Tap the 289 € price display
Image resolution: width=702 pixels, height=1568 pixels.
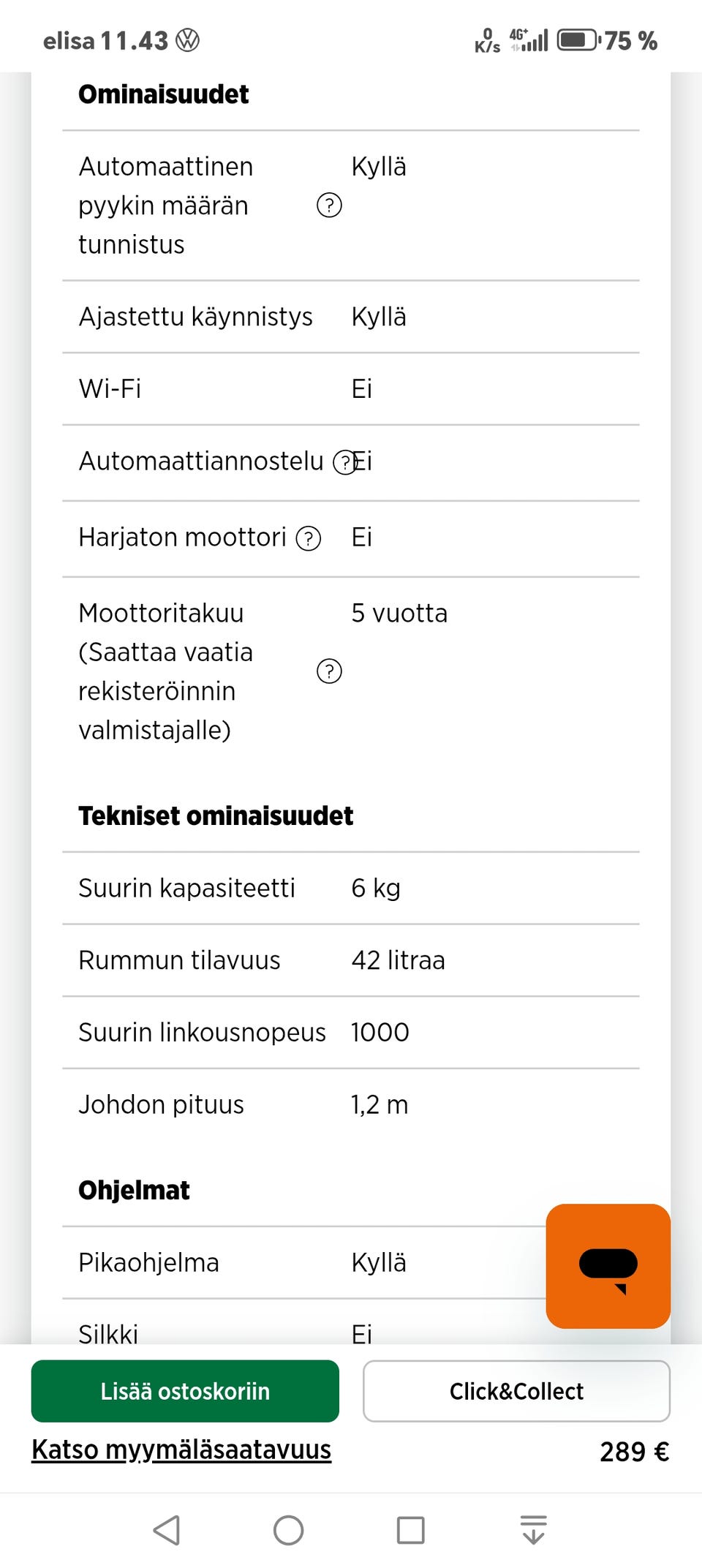[634, 1452]
